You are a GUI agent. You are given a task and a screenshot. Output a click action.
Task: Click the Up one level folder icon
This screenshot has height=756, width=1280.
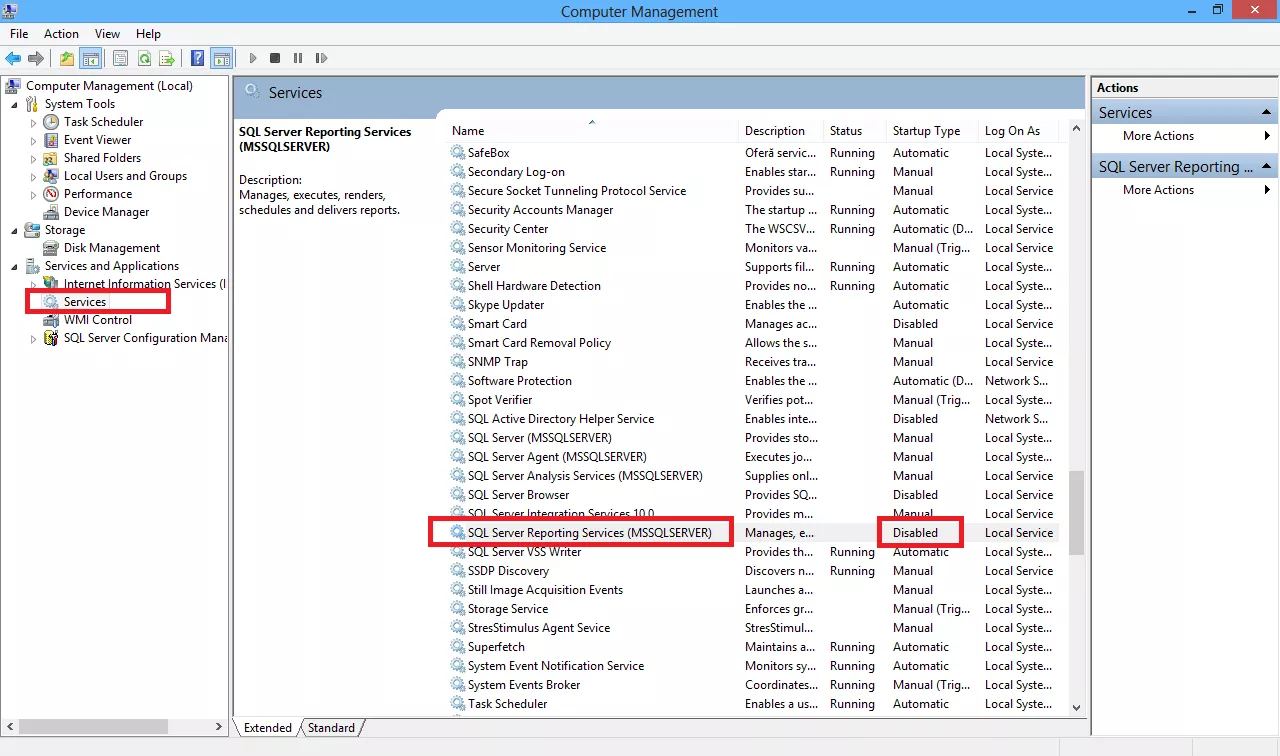(x=67, y=59)
